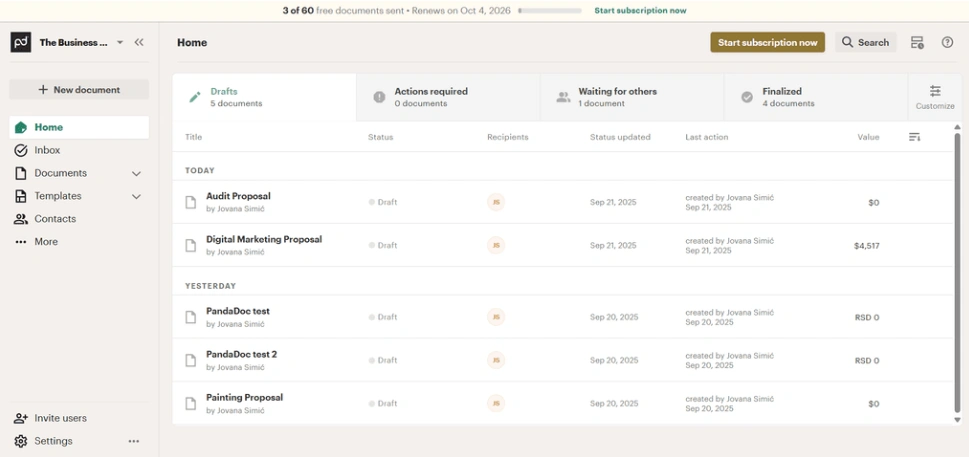Screen dimensions: 969x457
Task: Open the help question mark icon
Action: 947,42
